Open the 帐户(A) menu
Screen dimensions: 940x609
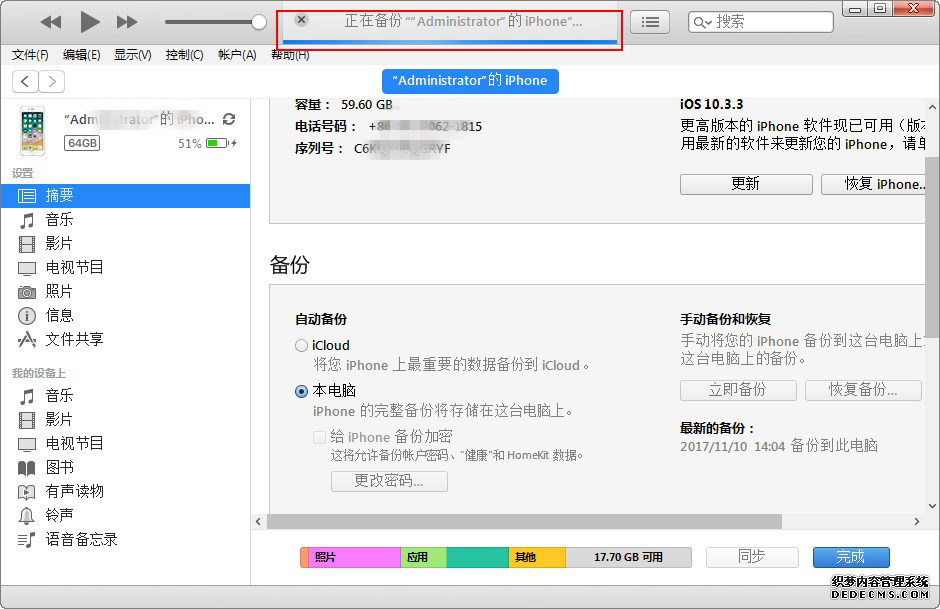tap(237, 55)
